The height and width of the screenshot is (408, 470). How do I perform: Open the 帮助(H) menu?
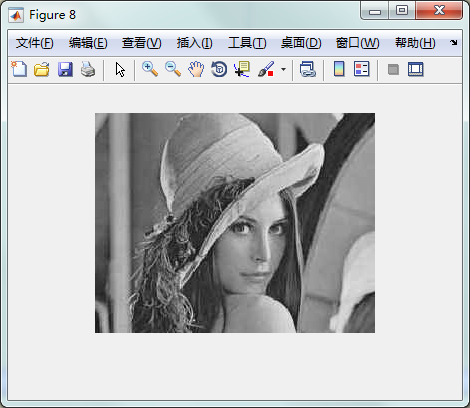tap(415, 43)
